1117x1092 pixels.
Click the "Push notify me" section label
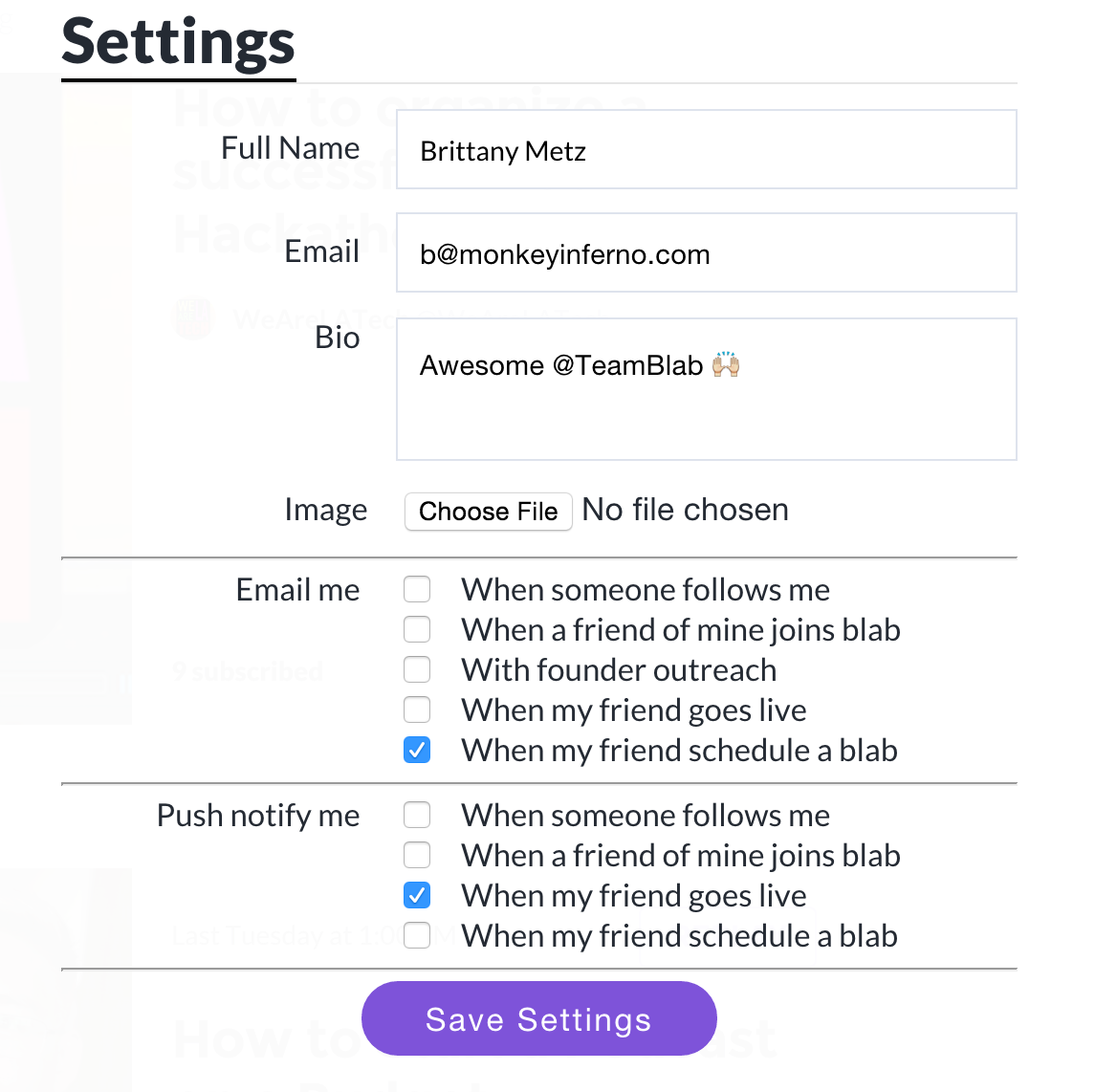pos(258,816)
